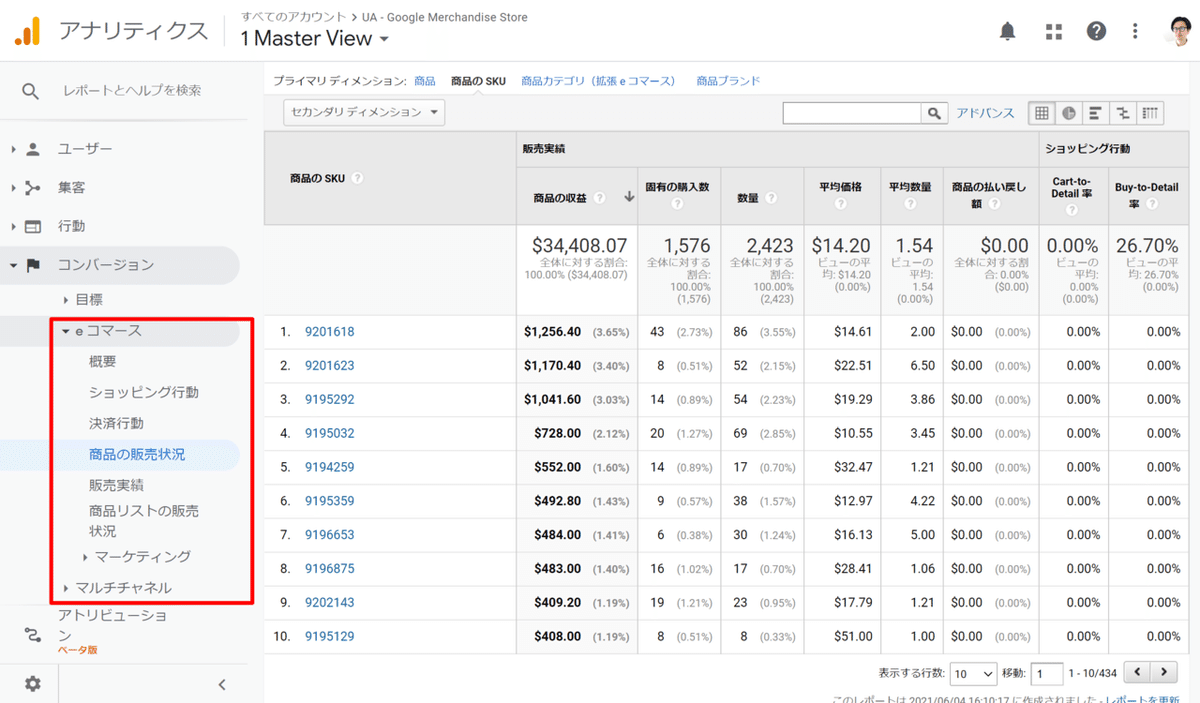Open the admin settings gear
The width and height of the screenshot is (1200, 703).
tap(33, 684)
